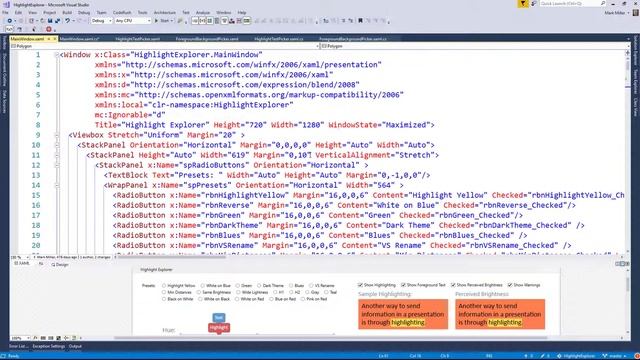Switch to the HighlightTextPicker.xaml tab
The width and height of the screenshot is (640, 360).
(x=138, y=39)
